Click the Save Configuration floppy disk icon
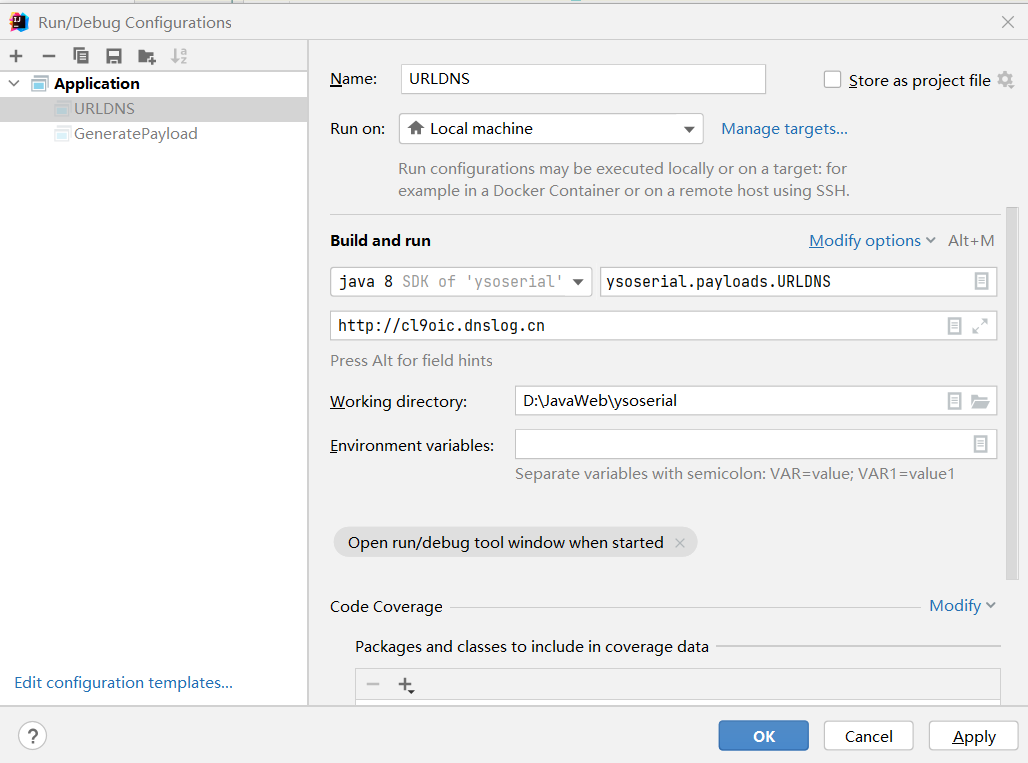 click(x=114, y=56)
